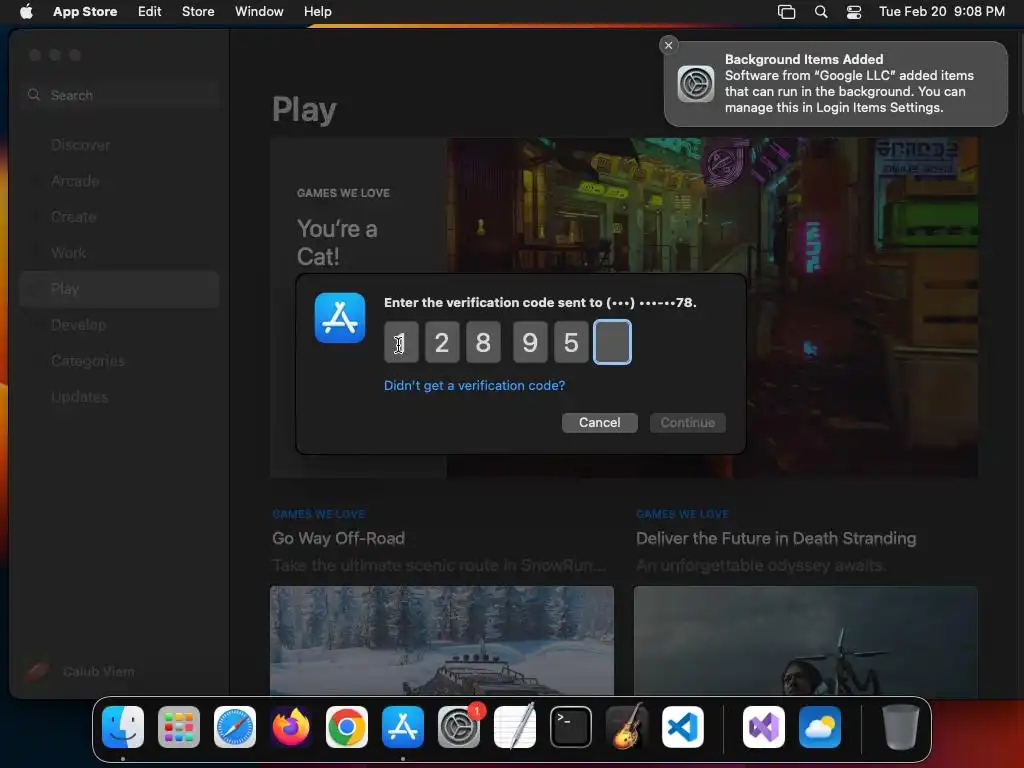Viewport: 1024px width, 768px height.
Task: Select Work in the sidebar
Action: pyautogui.click(x=120, y=253)
